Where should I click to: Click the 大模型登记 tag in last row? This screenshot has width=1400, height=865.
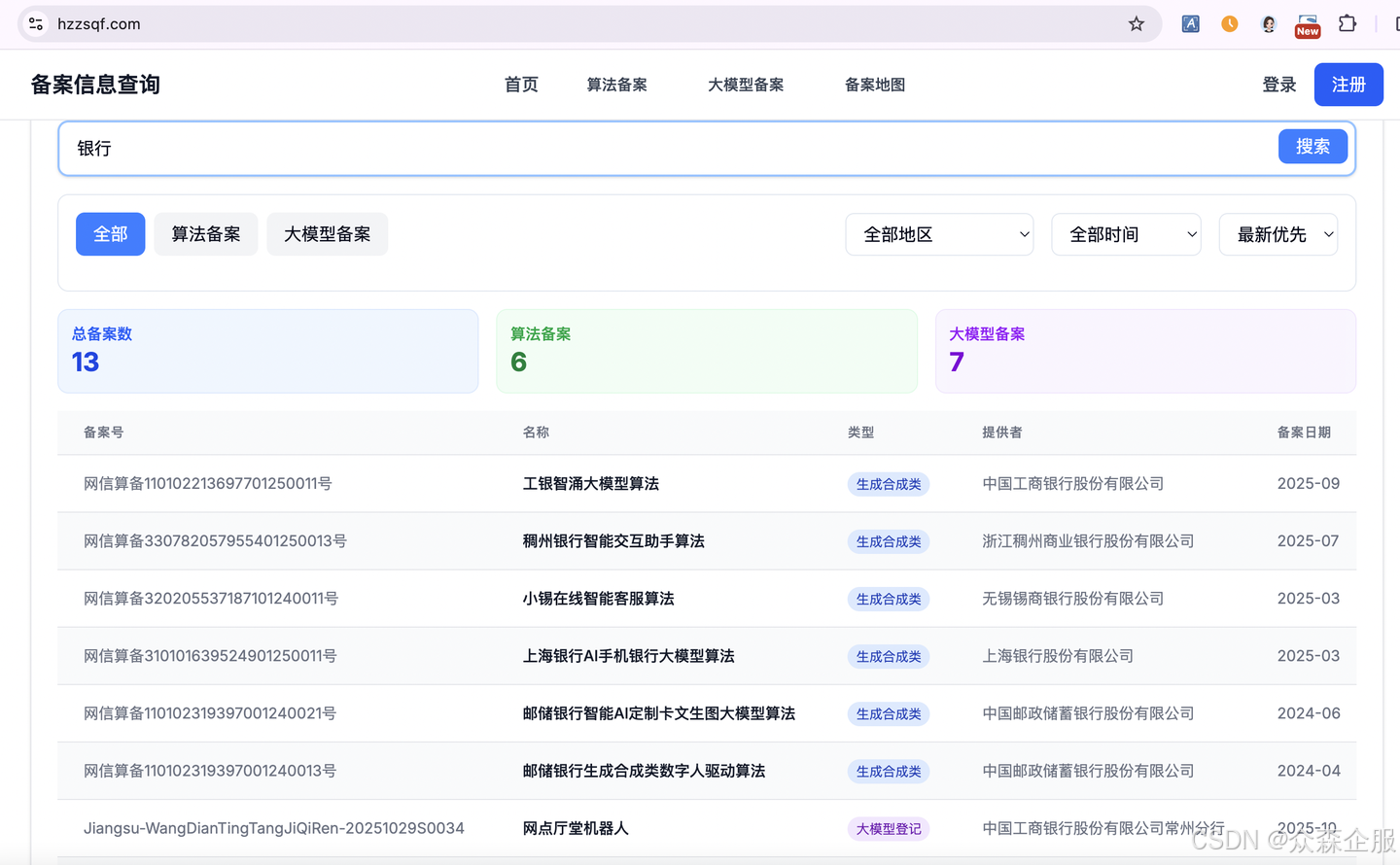pos(889,828)
